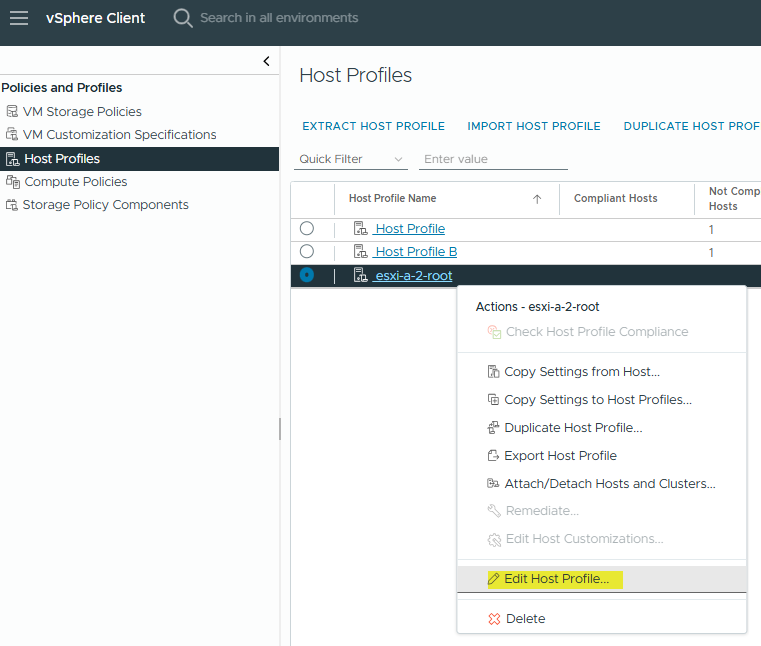The width and height of the screenshot is (761, 646).
Task: Click the Export Host Profile icon
Action: click(493, 456)
